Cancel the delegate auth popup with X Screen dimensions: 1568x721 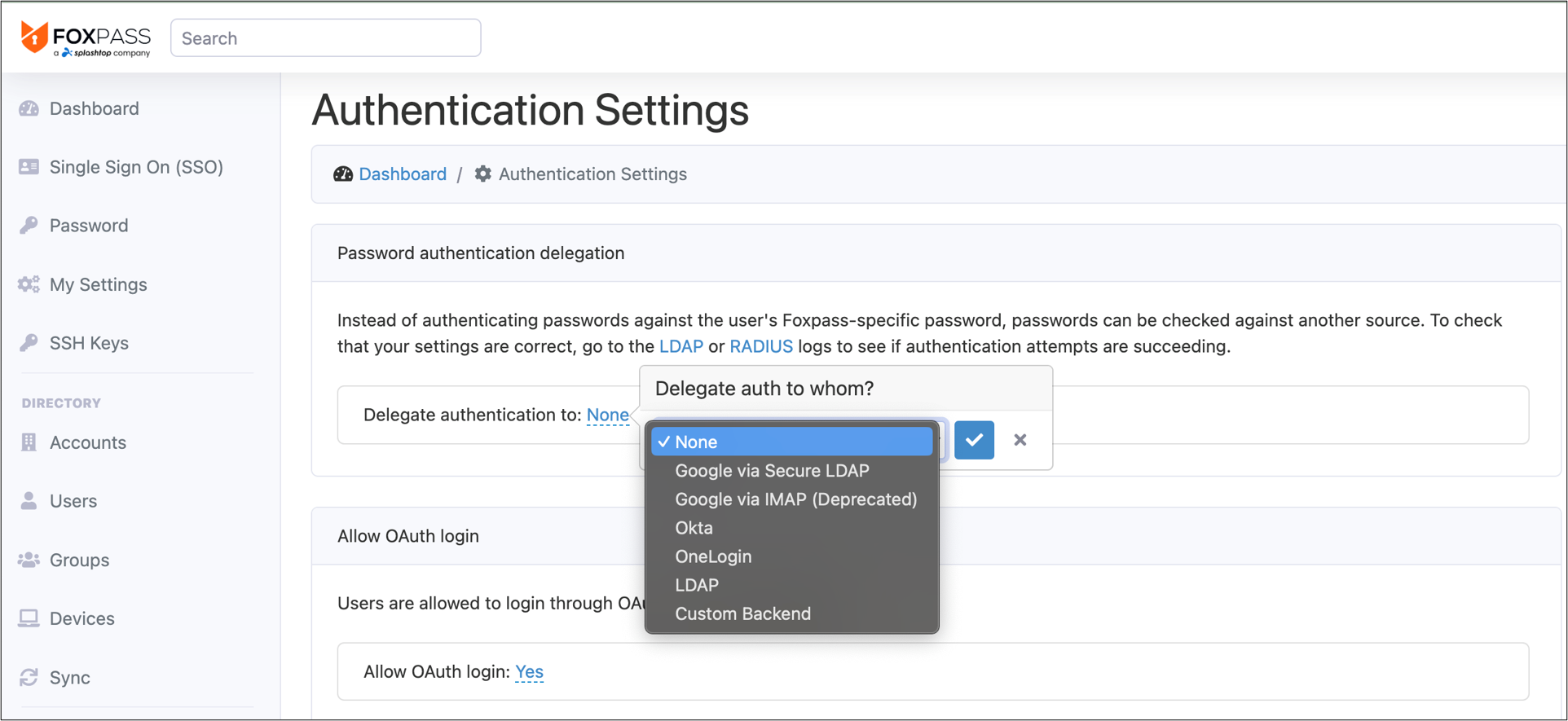pos(1020,440)
